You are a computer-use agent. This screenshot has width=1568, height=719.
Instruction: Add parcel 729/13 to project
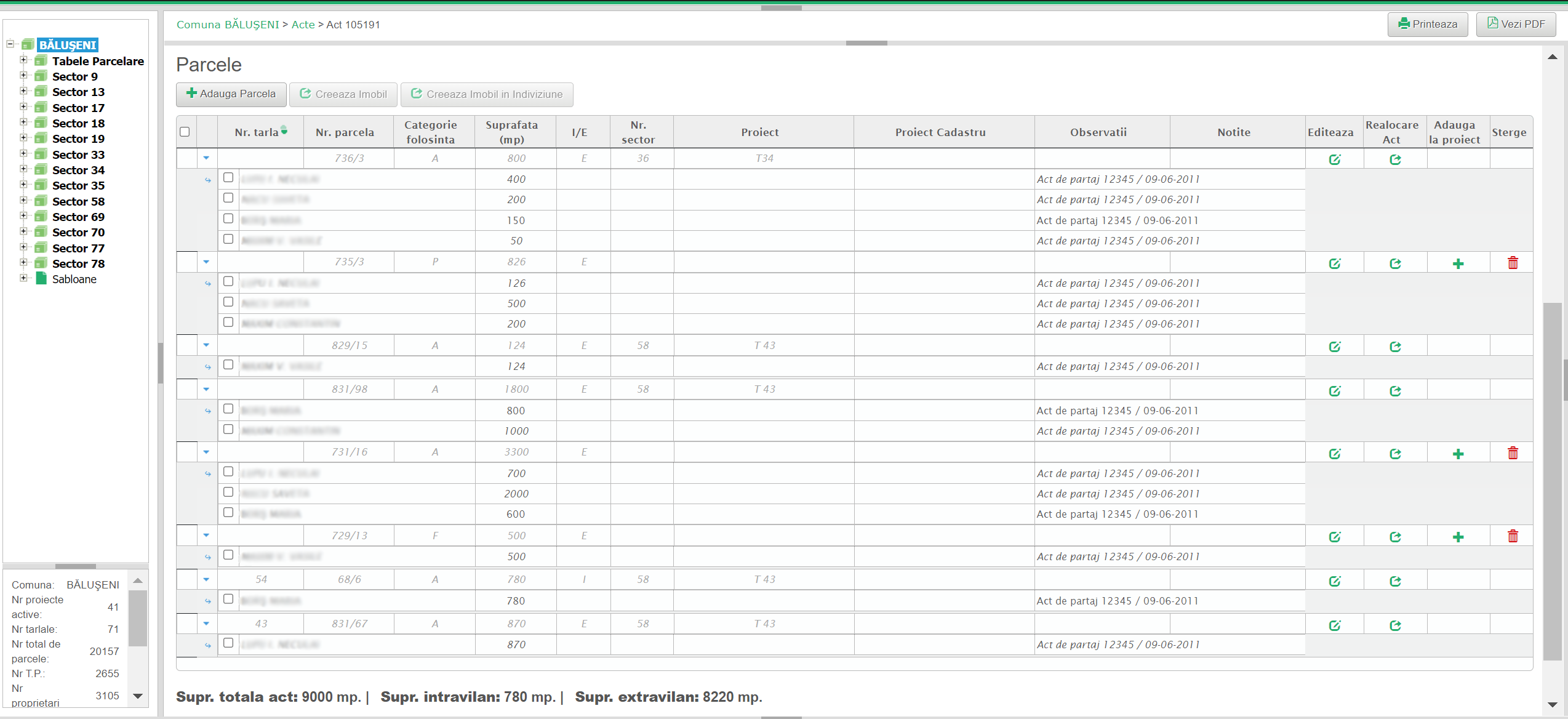coord(1458,537)
